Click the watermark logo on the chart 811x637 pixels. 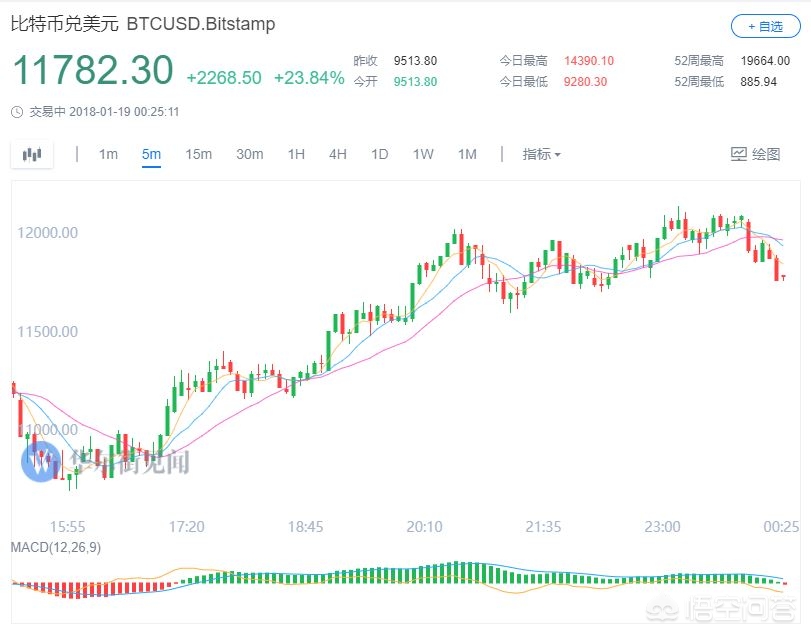coord(44,461)
